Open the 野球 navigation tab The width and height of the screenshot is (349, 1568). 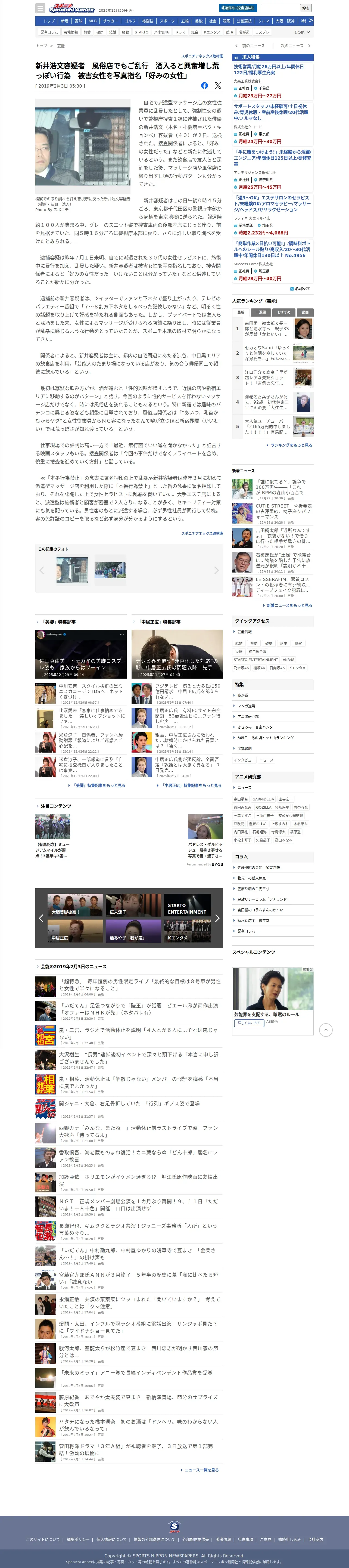tap(79, 21)
